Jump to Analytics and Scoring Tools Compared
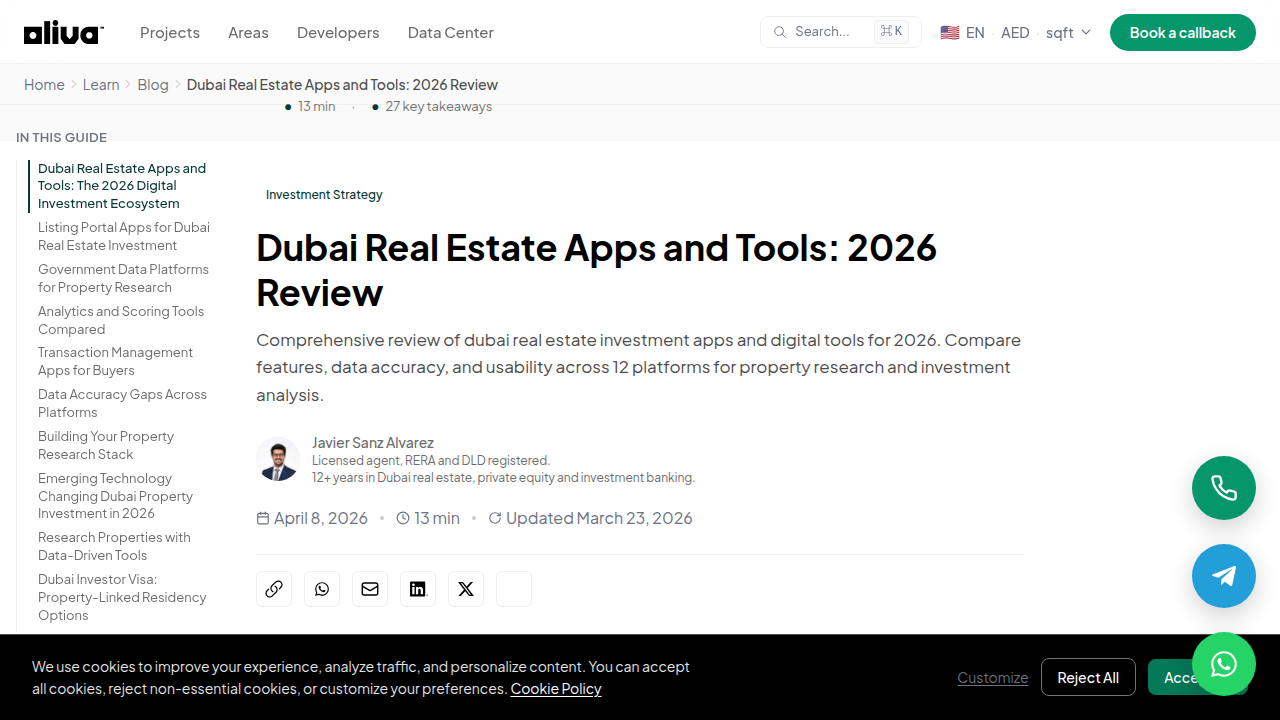Image resolution: width=1280 pixels, height=720 pixels. pos(121,320)
